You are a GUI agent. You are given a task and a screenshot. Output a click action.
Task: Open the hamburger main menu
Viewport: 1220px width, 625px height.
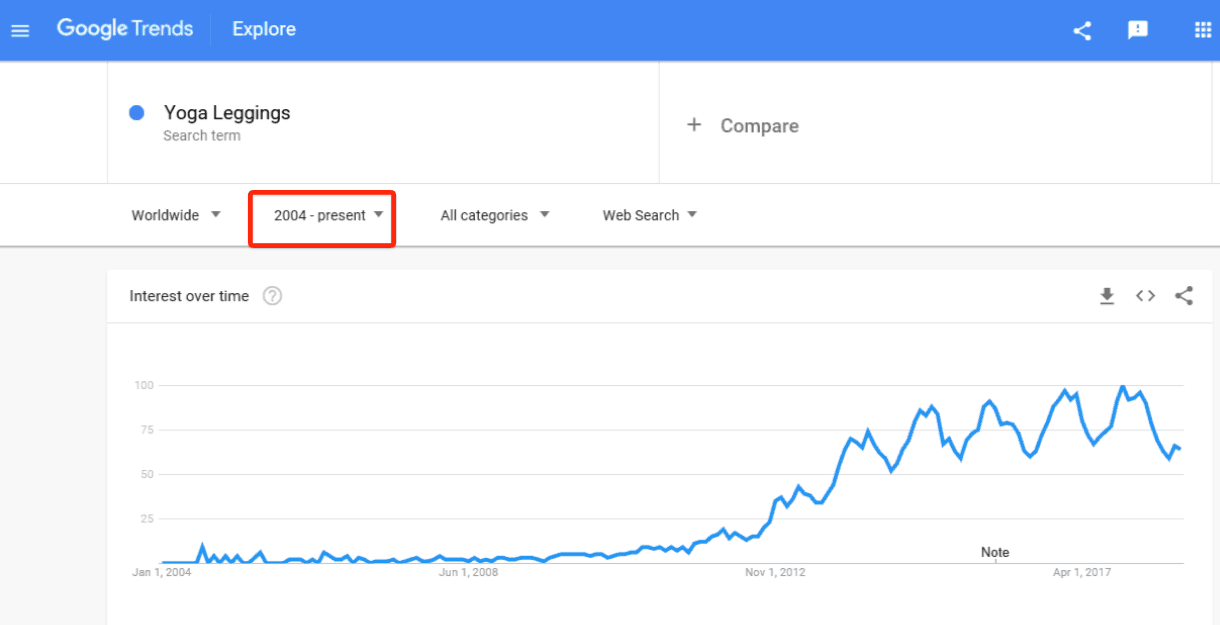point(20,30)
